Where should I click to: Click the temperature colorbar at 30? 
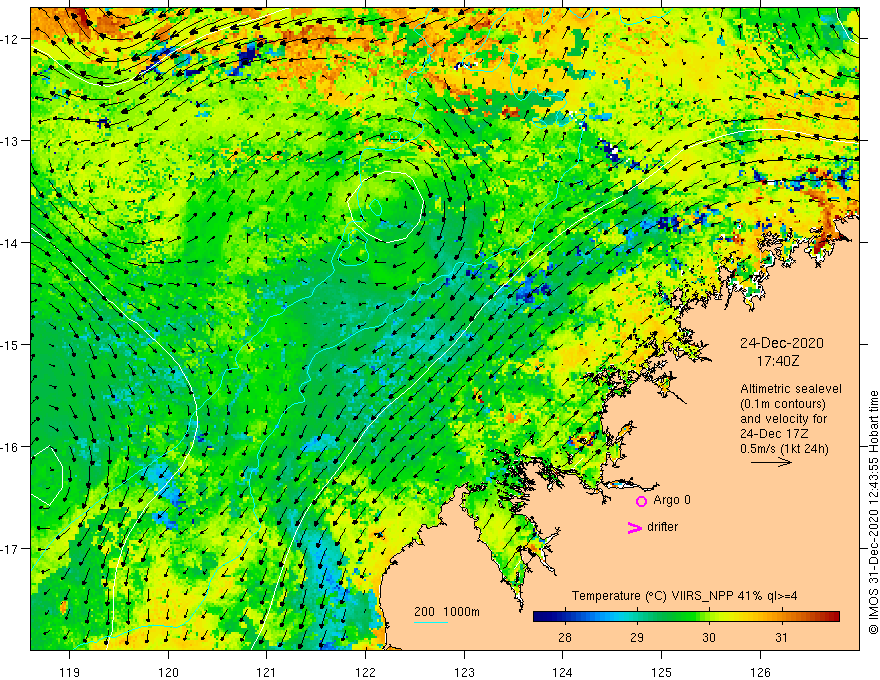point(709,617)
